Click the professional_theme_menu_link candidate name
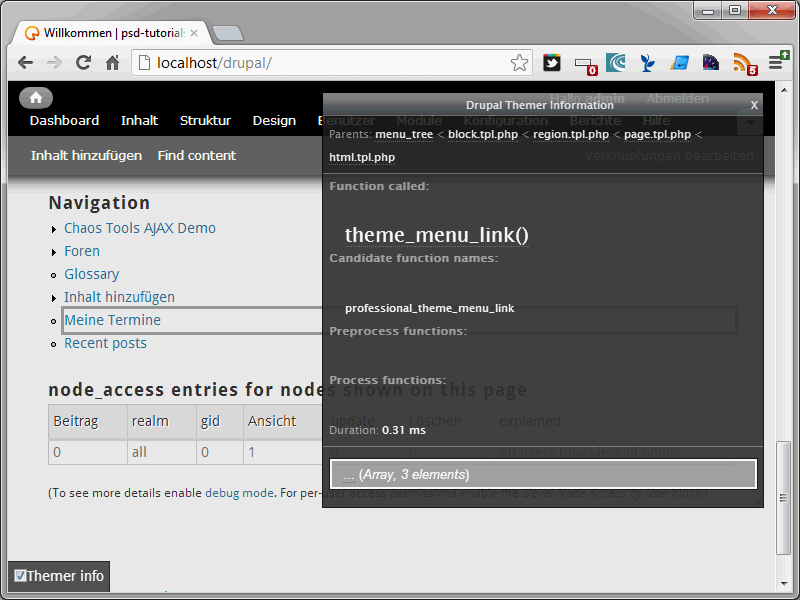The image size is (800, 600). 430,308
